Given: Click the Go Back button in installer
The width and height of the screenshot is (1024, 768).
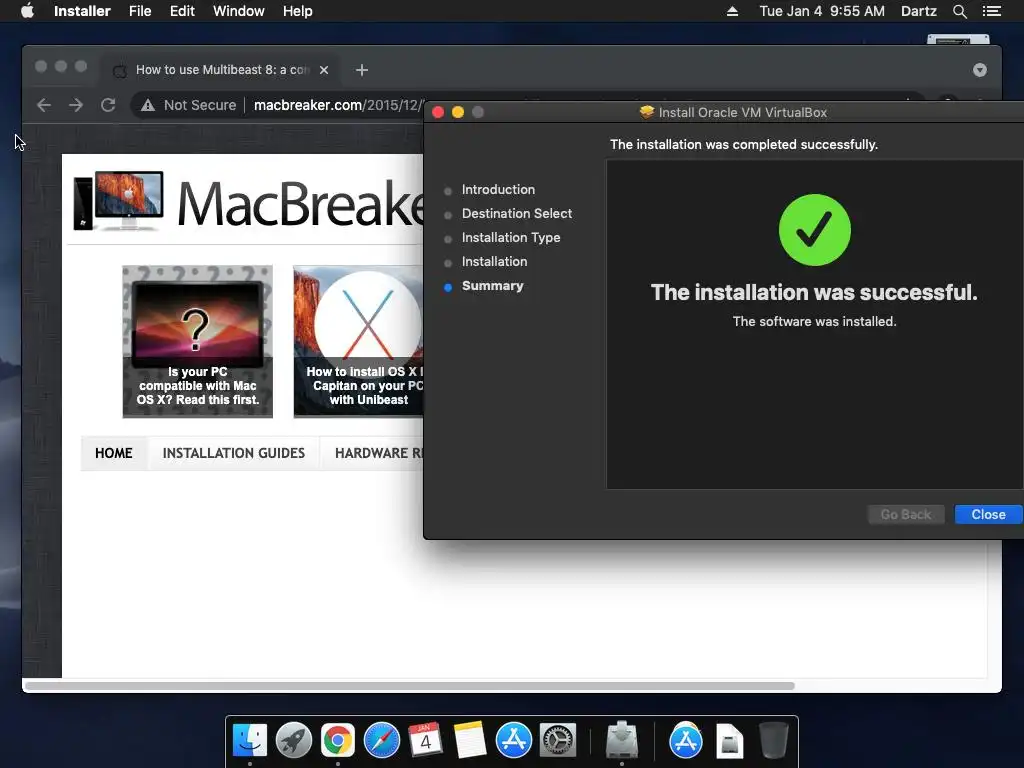Looking at the screenshot, I should [x=906, y=515].
